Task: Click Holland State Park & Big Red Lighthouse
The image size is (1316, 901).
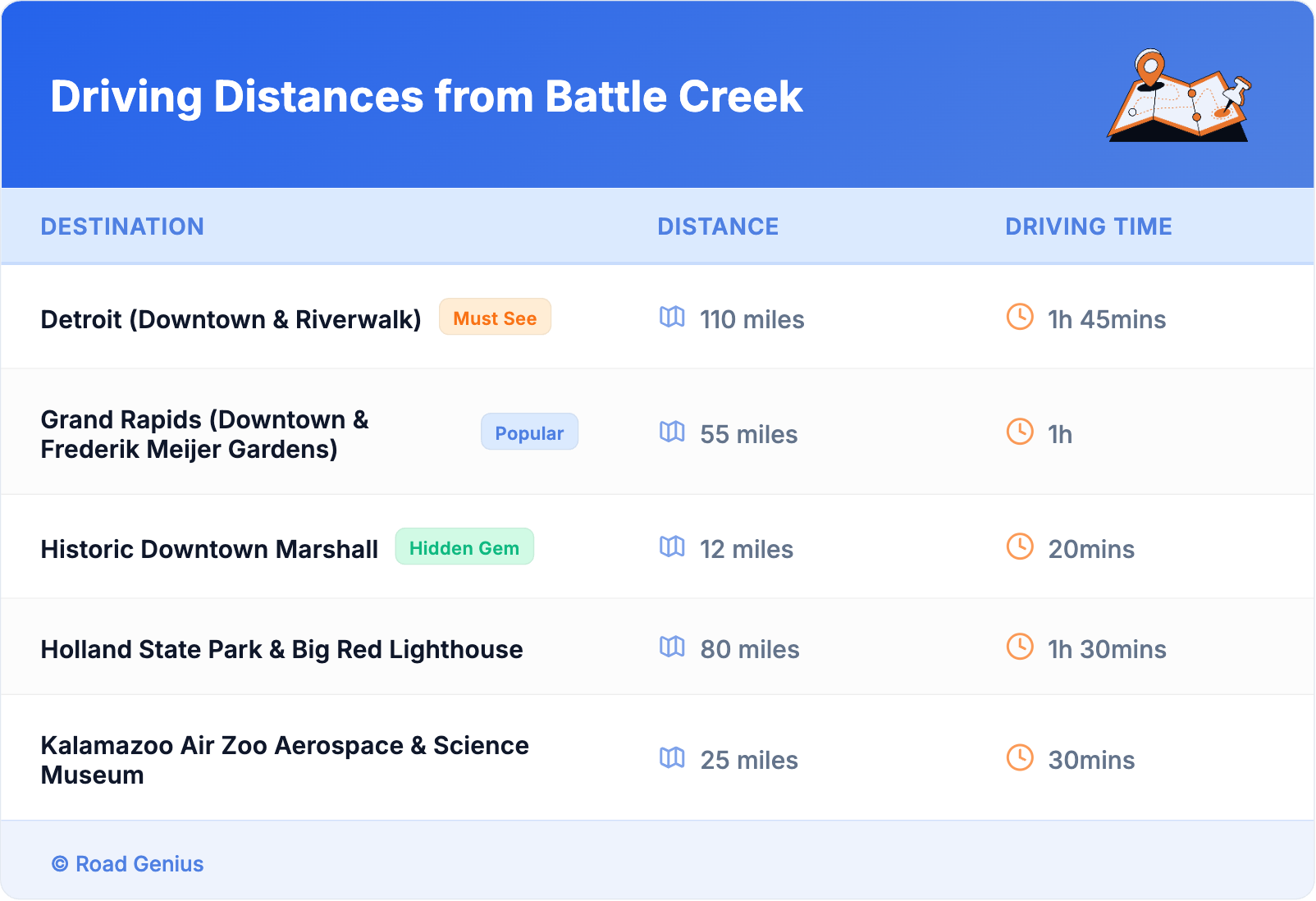Action: click(281, 649)
